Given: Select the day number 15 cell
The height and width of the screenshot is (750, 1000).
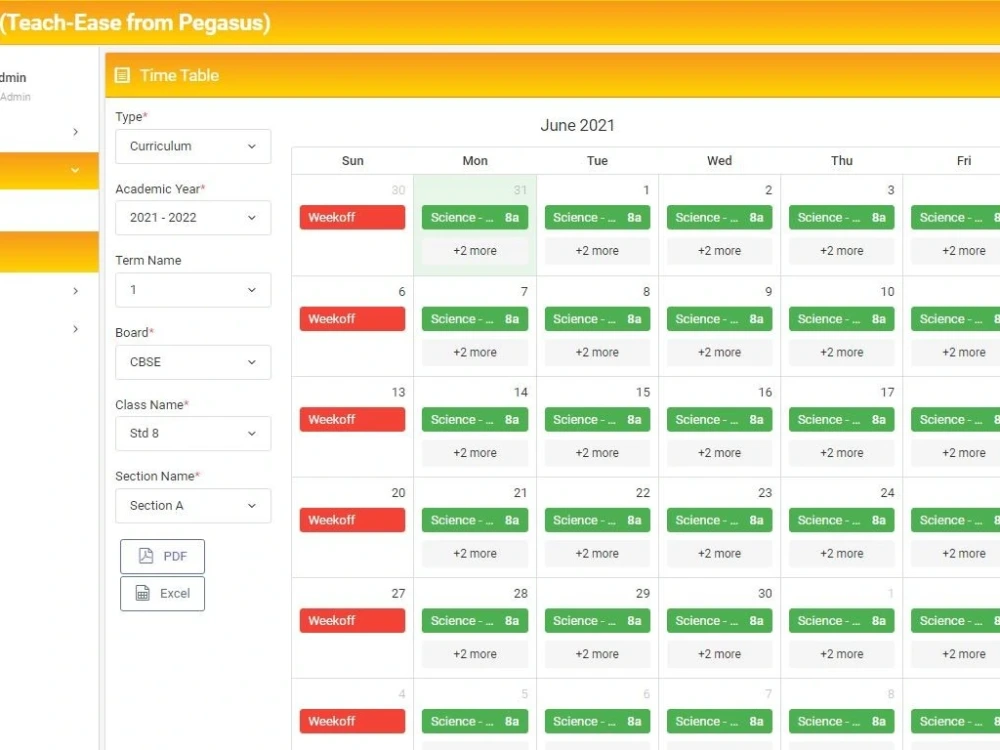Looking at the screenshot, I should 643,392.
